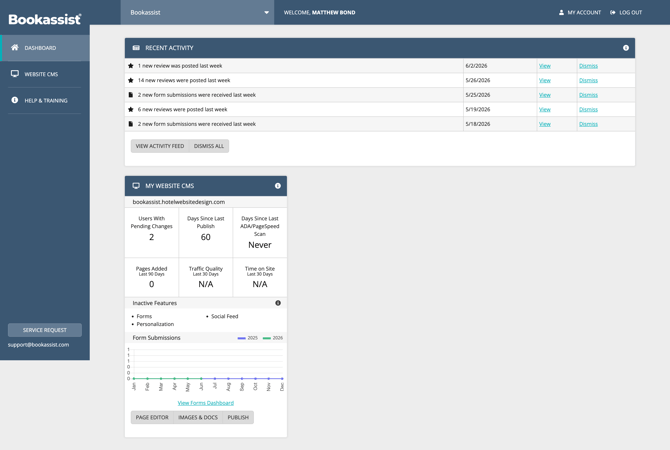
Task: Click Users With Pending Changes value 2
Action: pos(151,237)
